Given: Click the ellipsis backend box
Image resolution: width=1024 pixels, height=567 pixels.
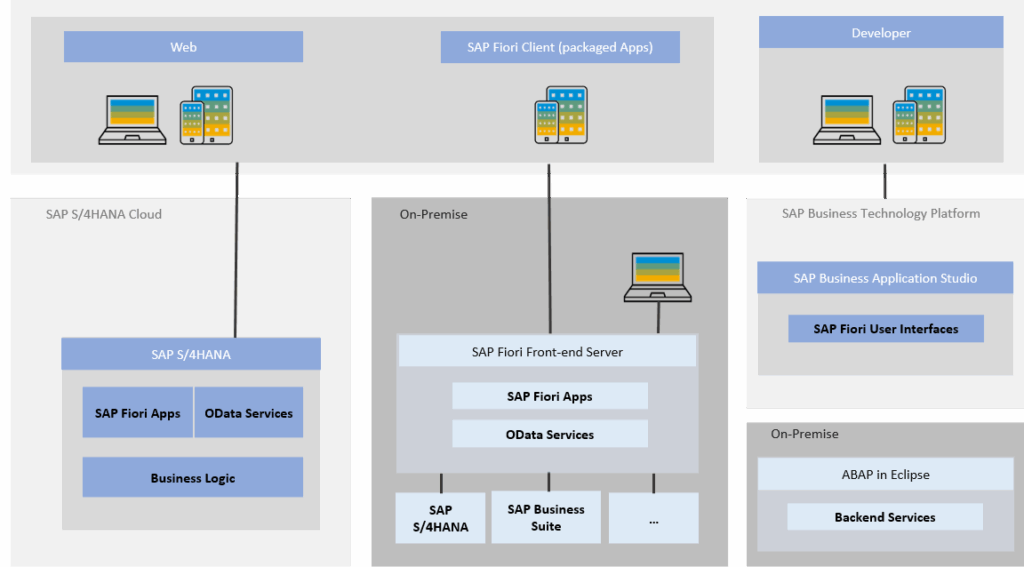Looking at the screenshot, I should [654, 518].
